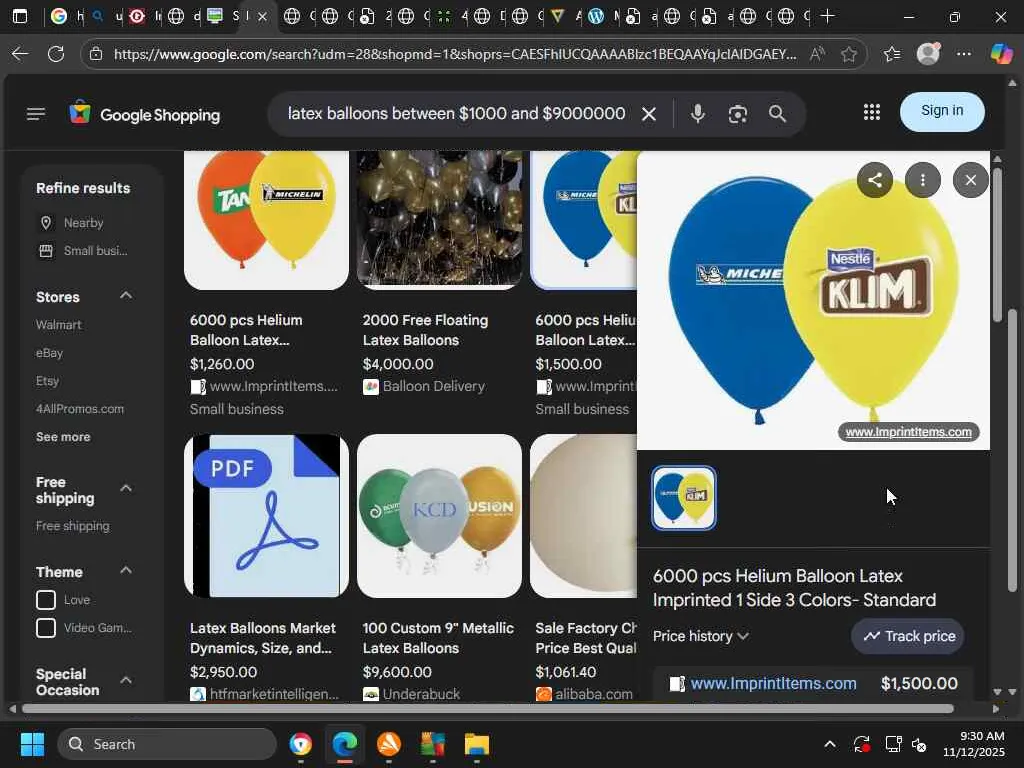The height and width of the screenshot is (768, 1024).
Task: Filter by Etsy store
Action: [x=47, y=381]
